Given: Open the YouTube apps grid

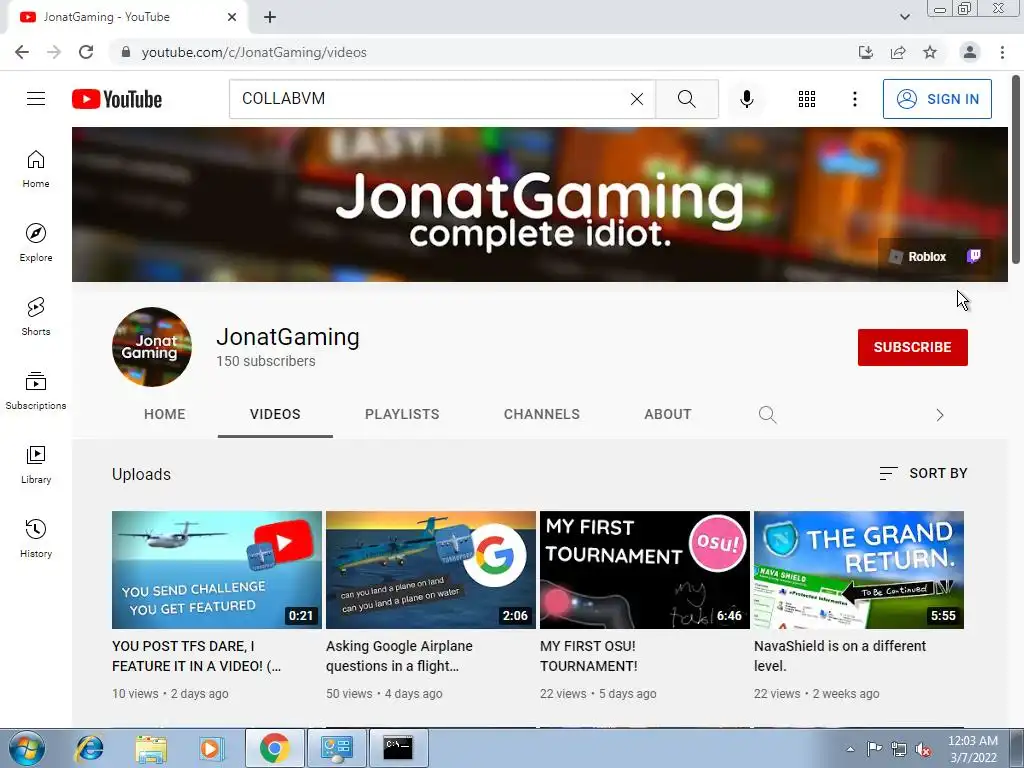Looking at the screenshot, I should (807, 99).
